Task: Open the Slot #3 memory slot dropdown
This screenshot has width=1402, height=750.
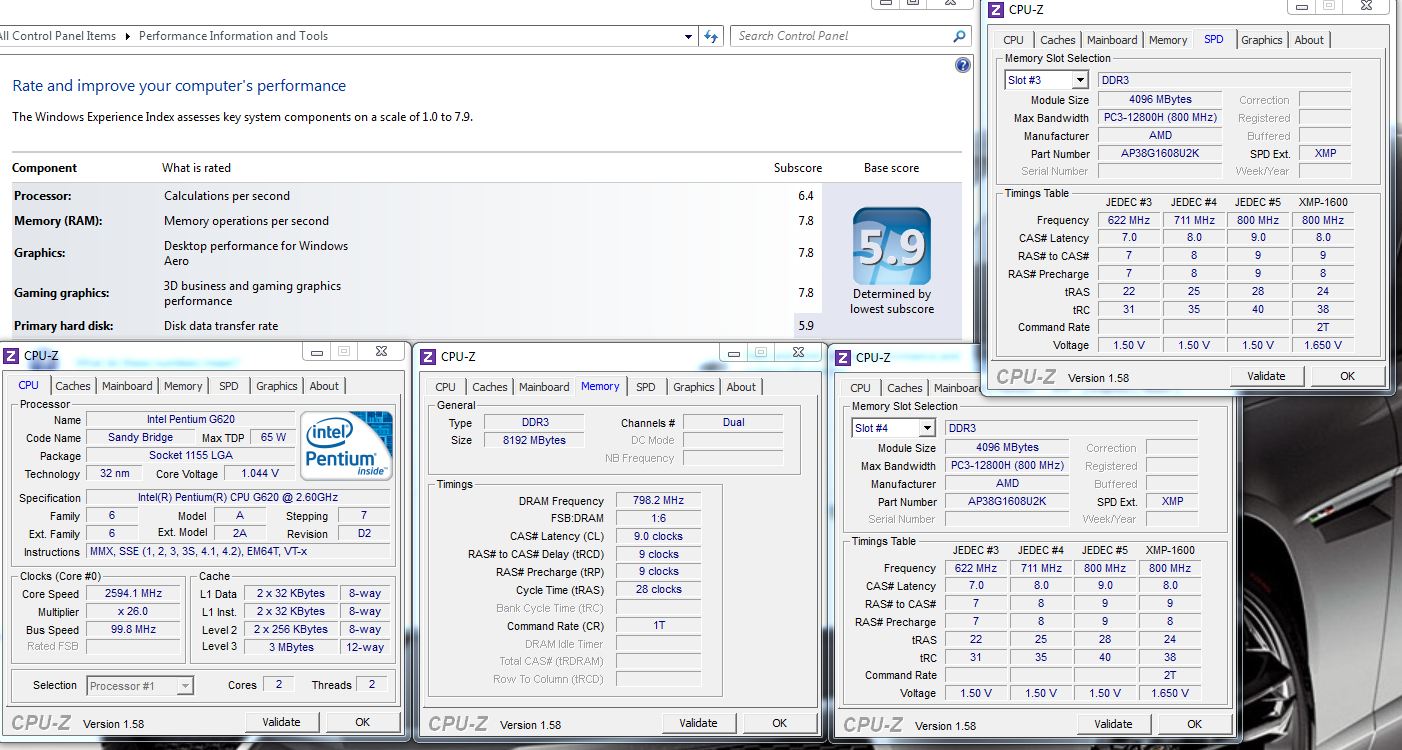Action: [1080, 80]
